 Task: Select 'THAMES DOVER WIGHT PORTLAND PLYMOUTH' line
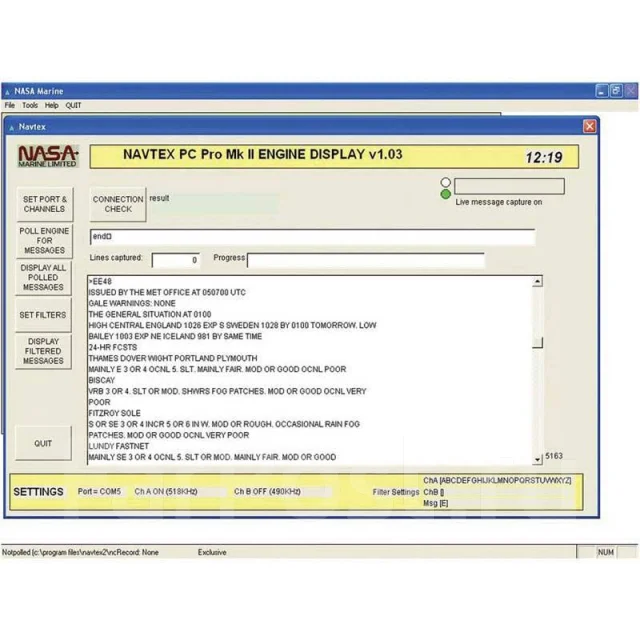(173, 358)
